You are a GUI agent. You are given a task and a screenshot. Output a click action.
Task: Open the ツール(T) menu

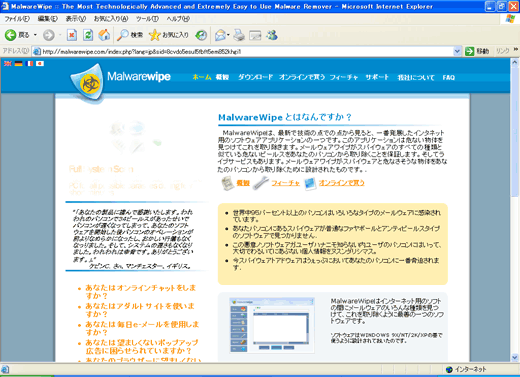click(x=147, y=19)
